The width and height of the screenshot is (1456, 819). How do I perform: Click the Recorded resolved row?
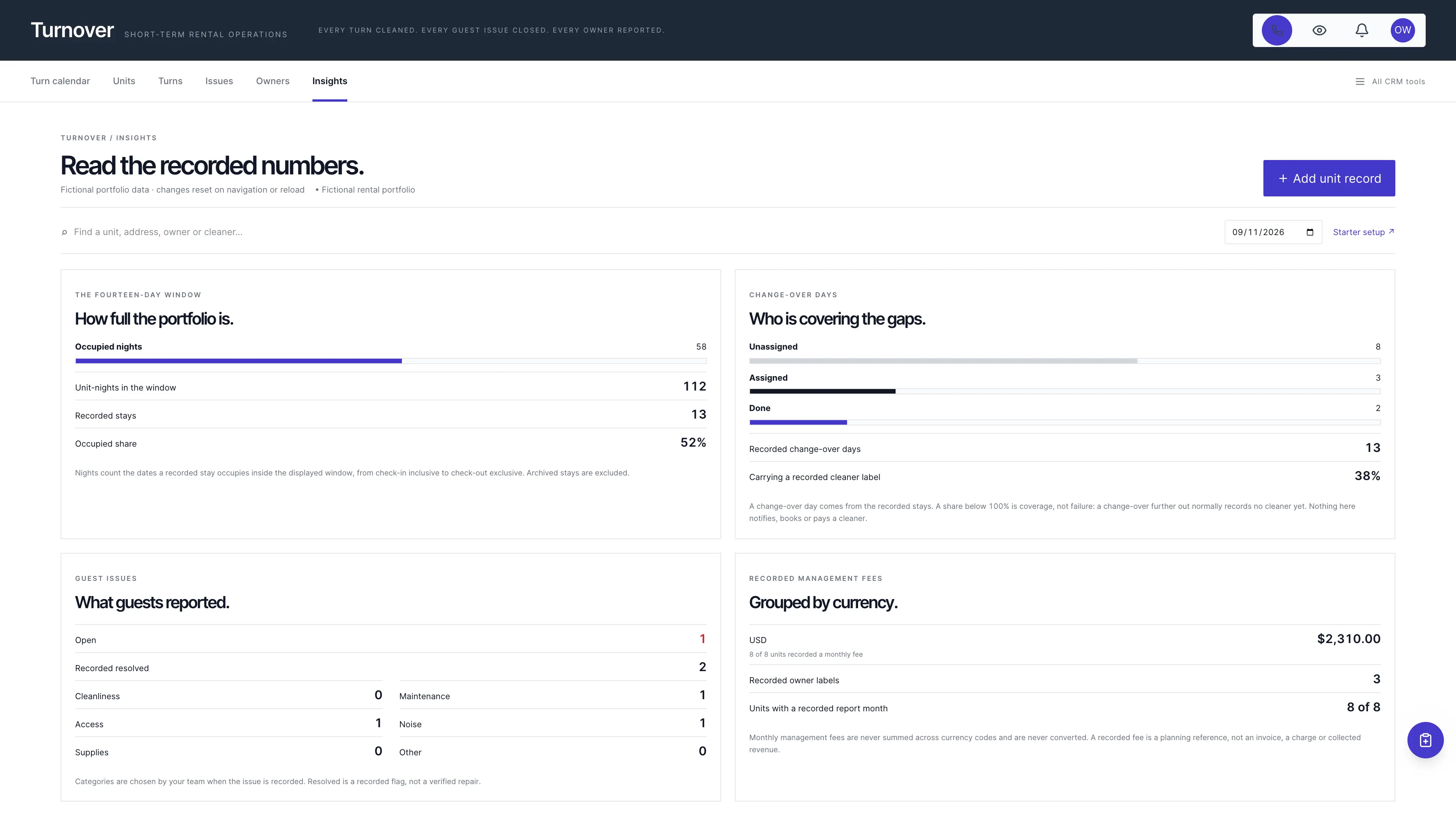(391, 667)
